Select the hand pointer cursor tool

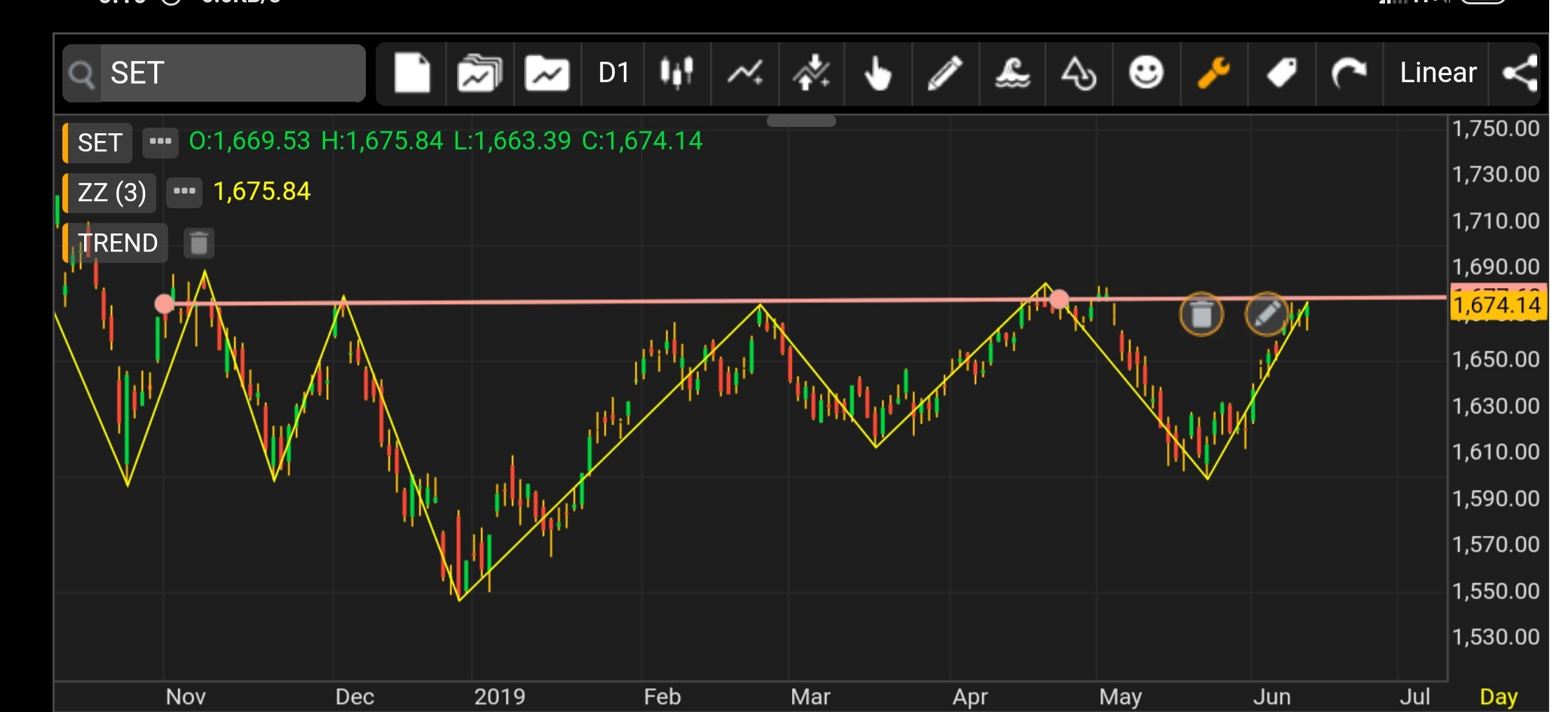point(878,73)
